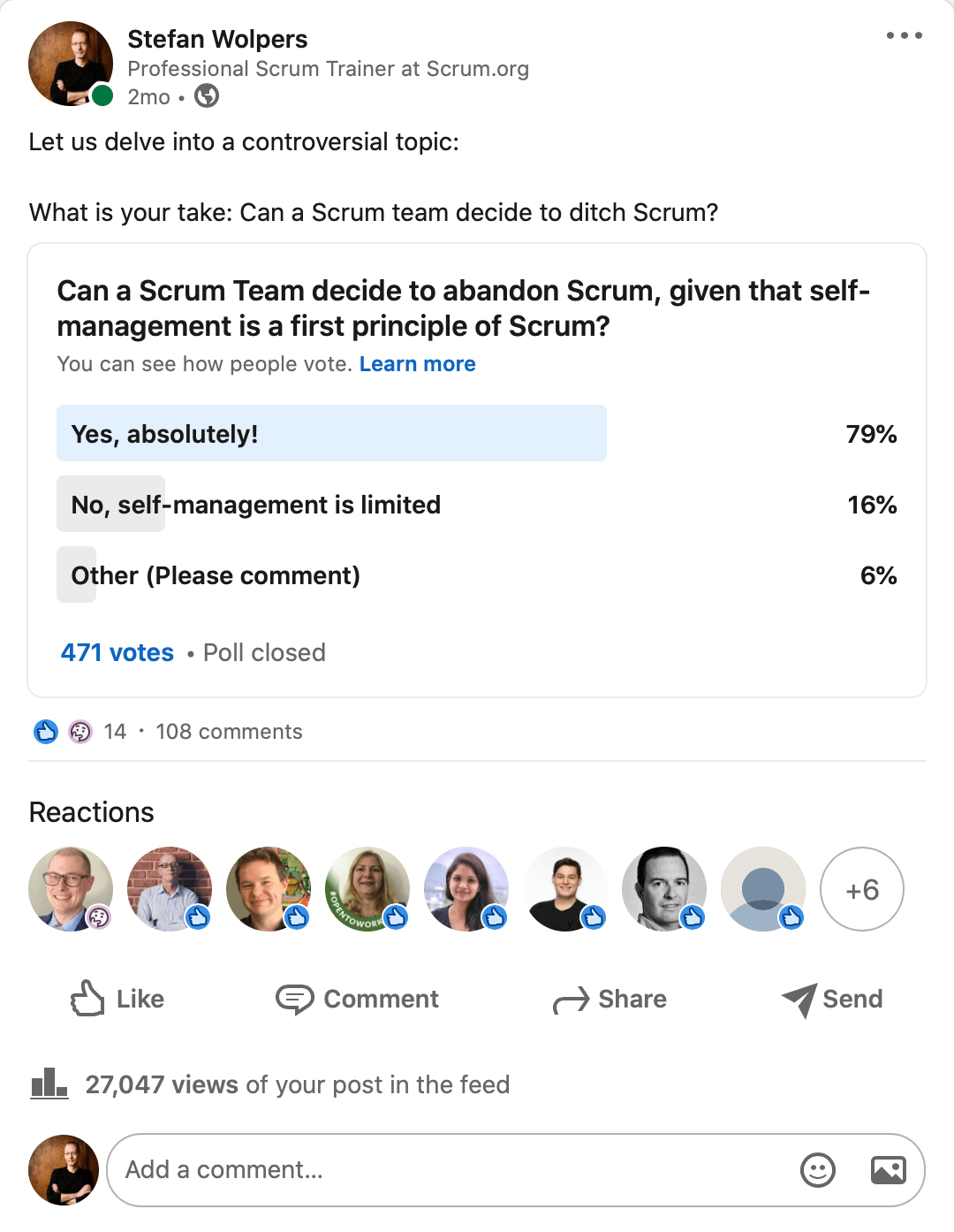Select the Share arrow icon
The width and height of the screenshot is (954, 1232).
click(570, 1000)
